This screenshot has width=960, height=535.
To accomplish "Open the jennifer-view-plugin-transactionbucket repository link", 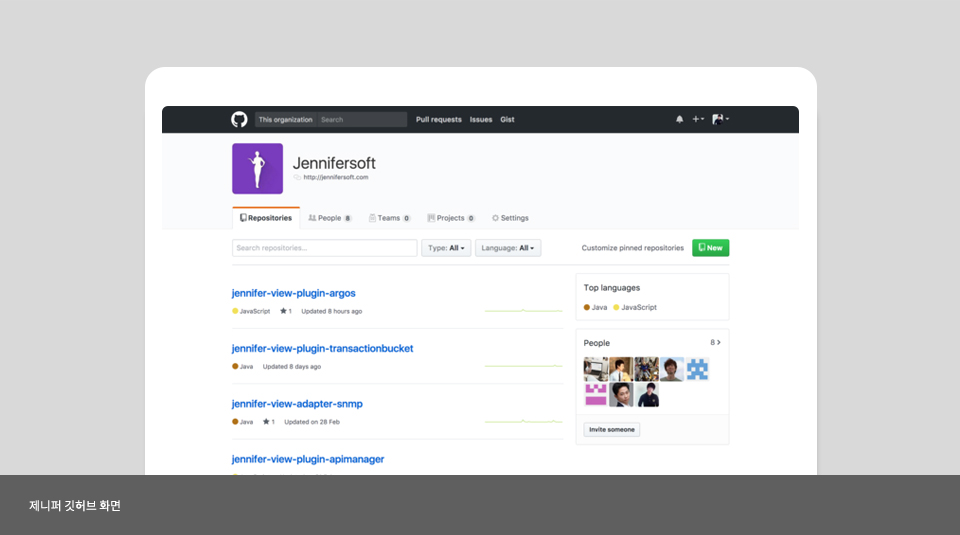I will point(322,349).
